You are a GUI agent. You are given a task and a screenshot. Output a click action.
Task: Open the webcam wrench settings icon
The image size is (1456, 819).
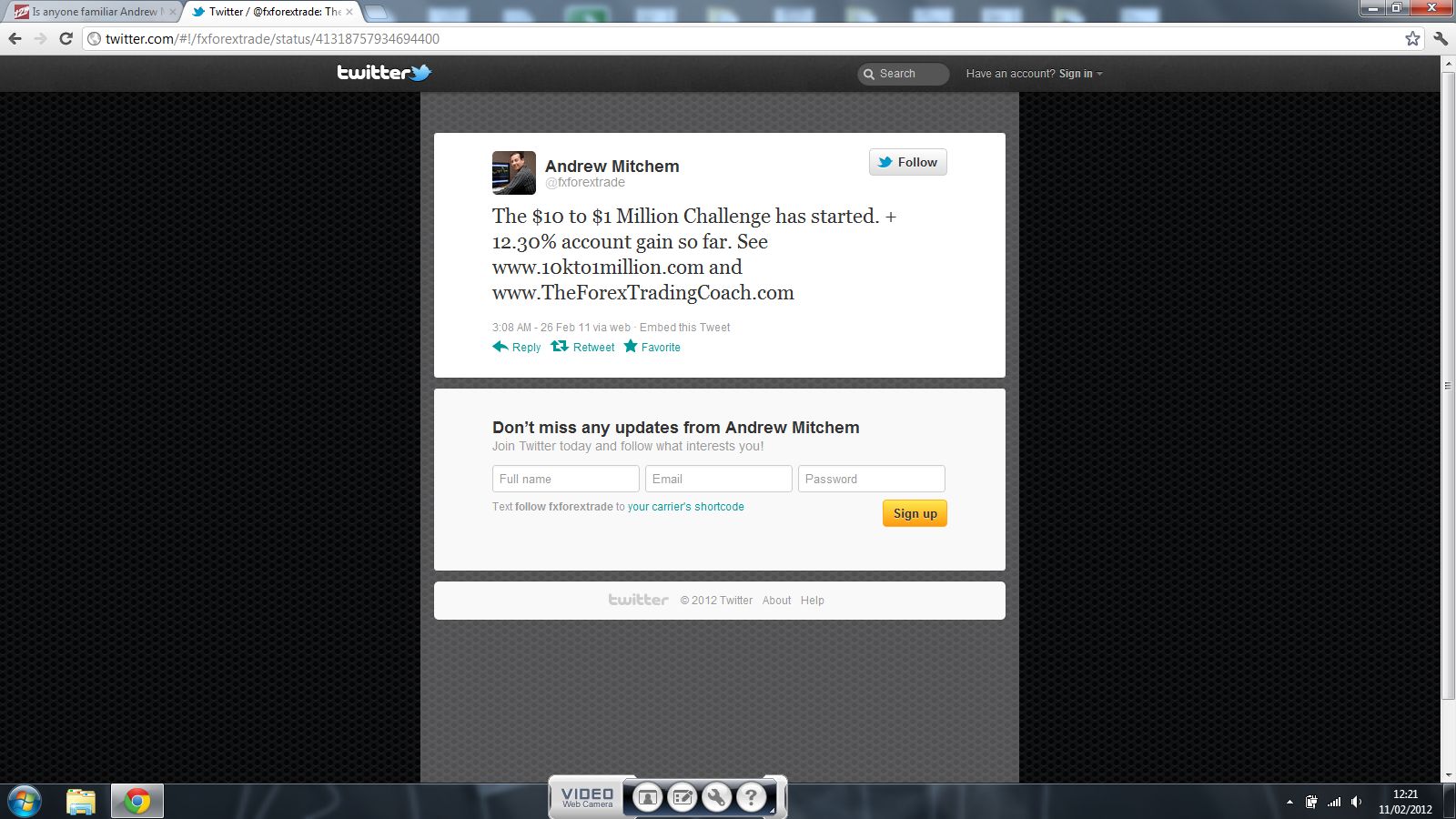tap(716, 798)
